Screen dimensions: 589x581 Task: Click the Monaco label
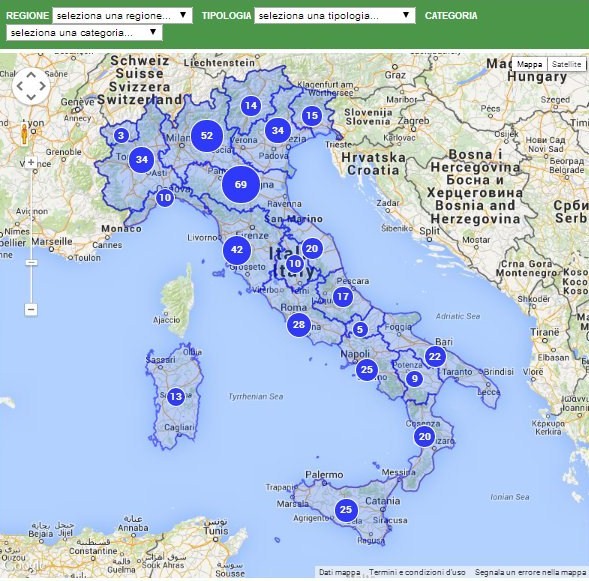click(121, 229)
